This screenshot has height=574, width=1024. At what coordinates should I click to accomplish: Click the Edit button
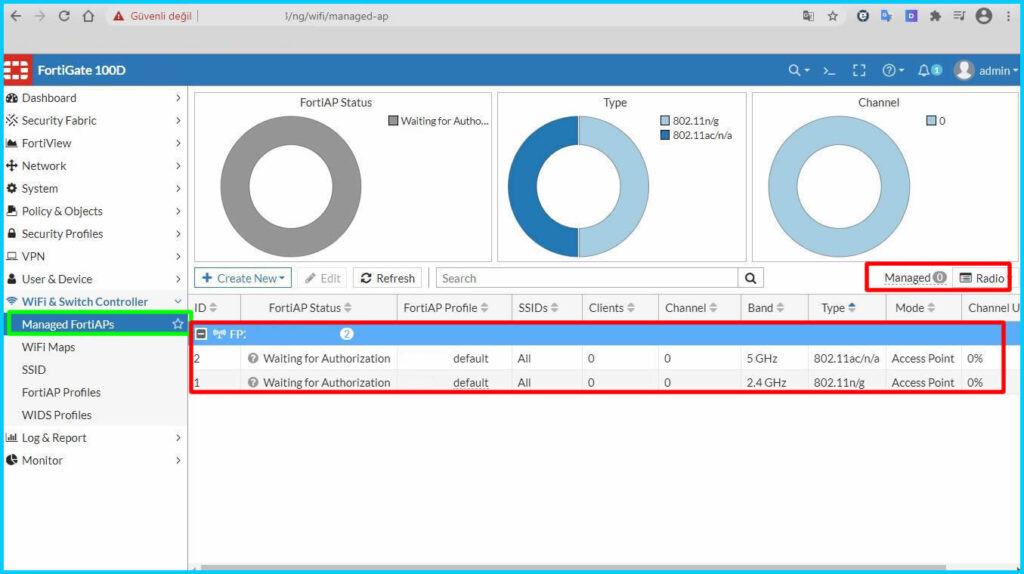tap(323, 278)
